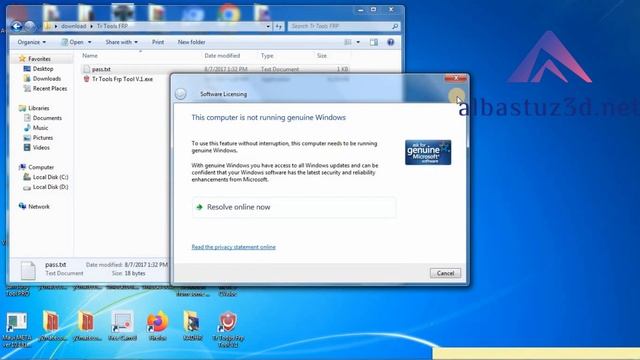Screen dimensions: 640x360
Task: Open the Organize menu in Explorer
Action: click(x=31, y=42)
